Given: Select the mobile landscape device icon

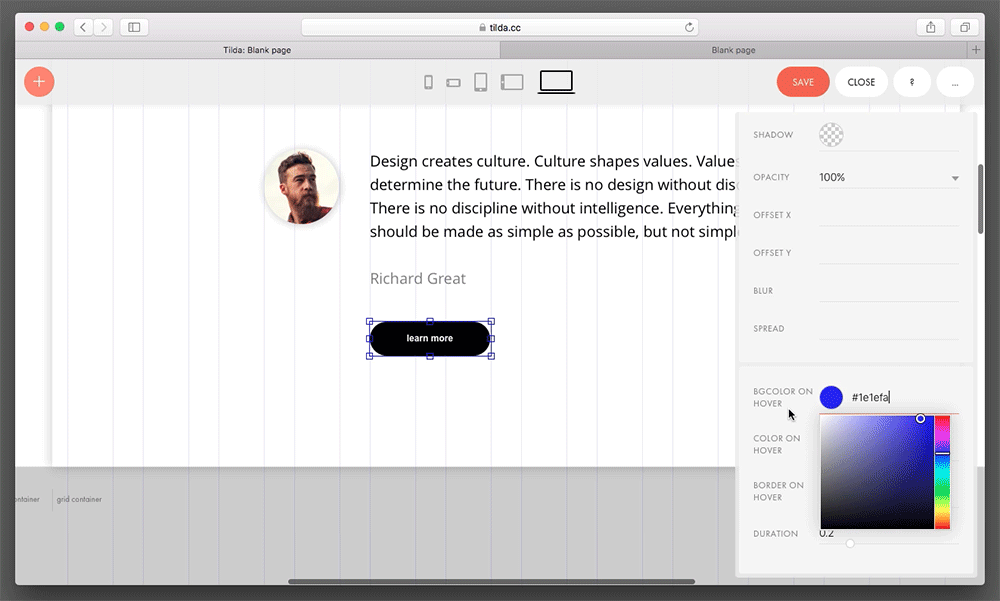Looking at the screenshot, I should point(453,83).
